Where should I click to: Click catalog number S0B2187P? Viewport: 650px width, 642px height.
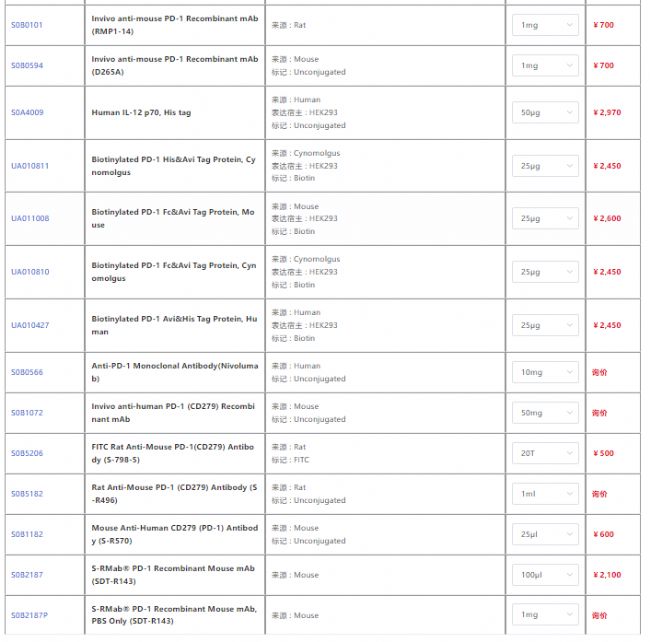29,615
